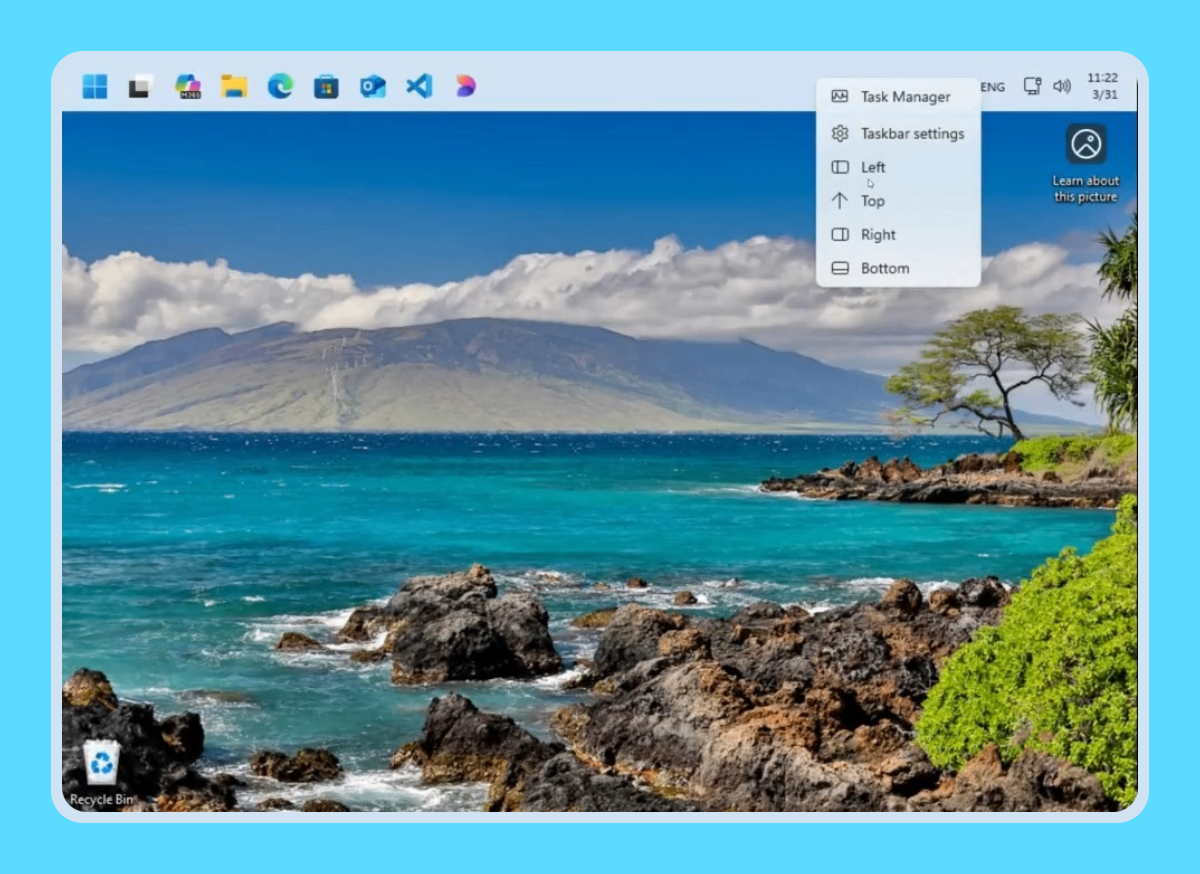Open the colorful Copilot icon on the taskbar
The height and width of the screenshot is (874, 1200).
pyautogui.click(x=466, y=86)
